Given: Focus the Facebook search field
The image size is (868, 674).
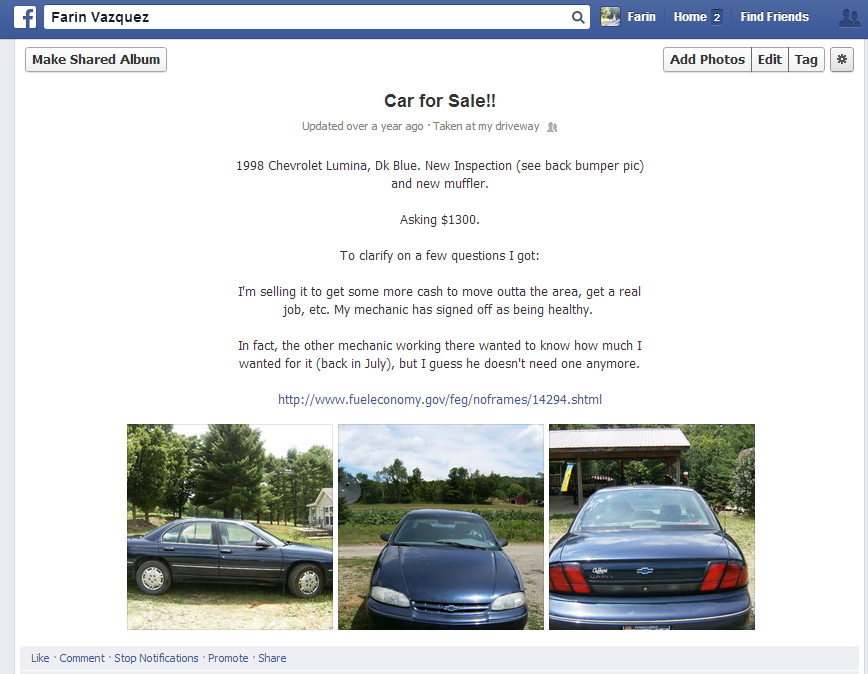Looking at the screenshot, I should pos(308,17).
